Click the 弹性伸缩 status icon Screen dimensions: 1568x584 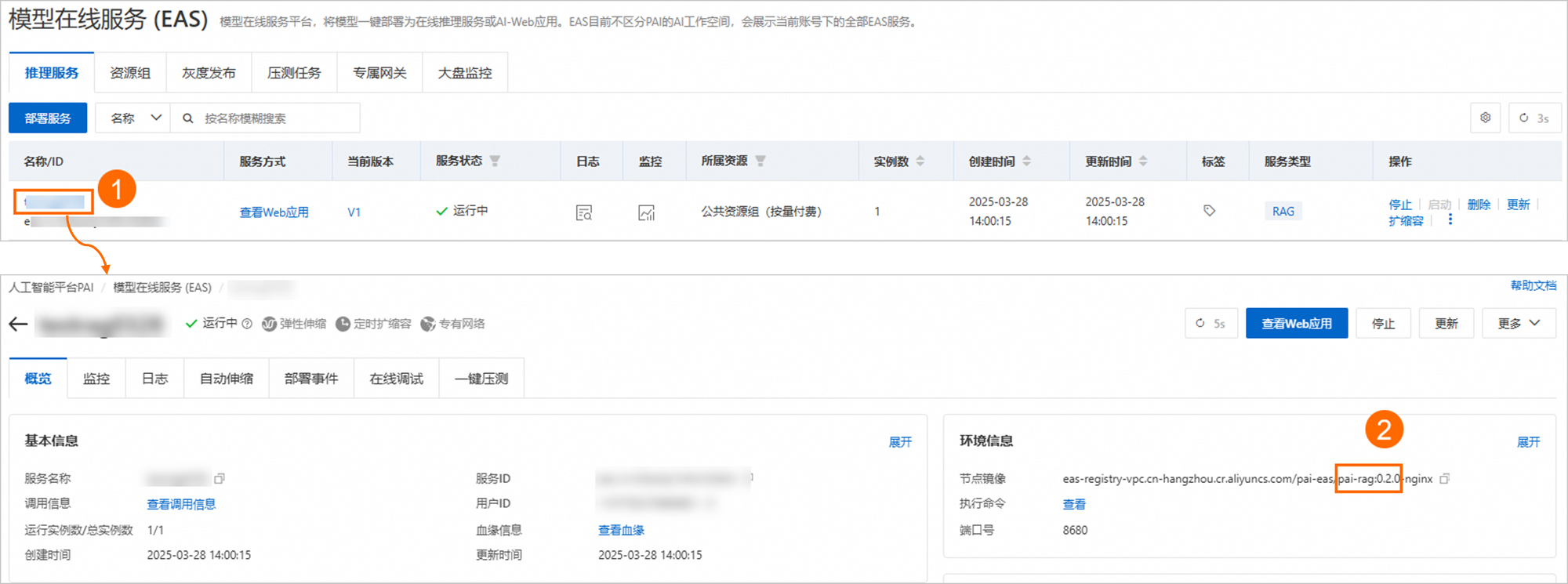click(269, 324)
